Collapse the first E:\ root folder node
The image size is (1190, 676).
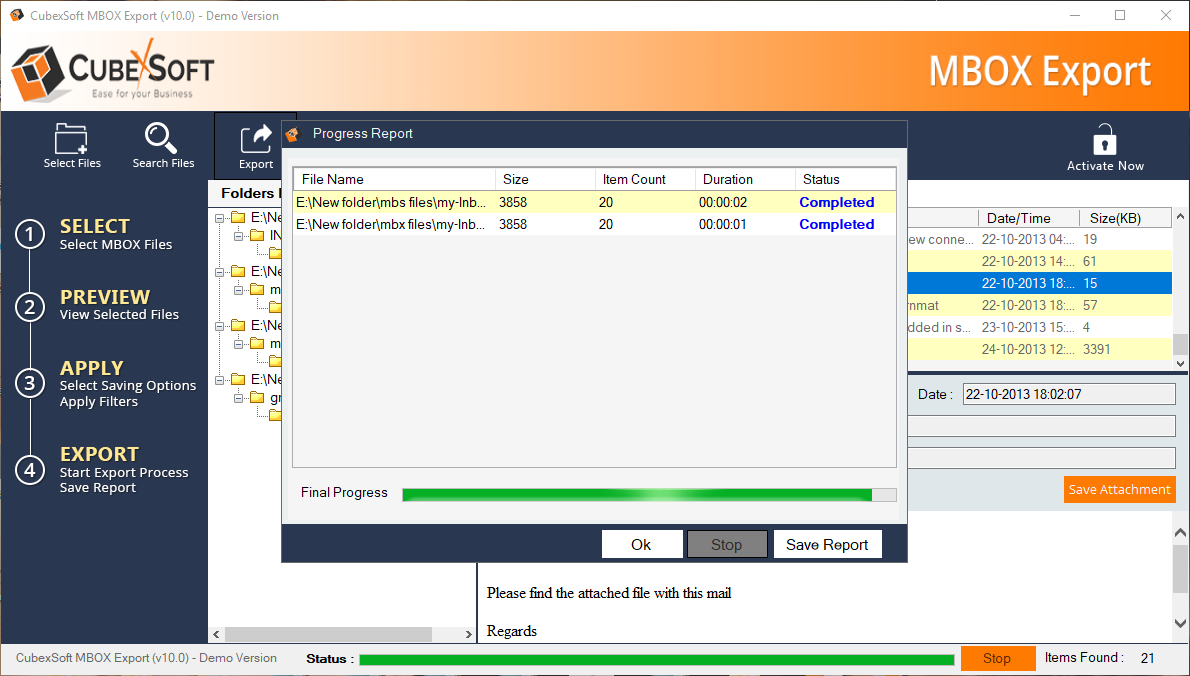pos(220,217)
